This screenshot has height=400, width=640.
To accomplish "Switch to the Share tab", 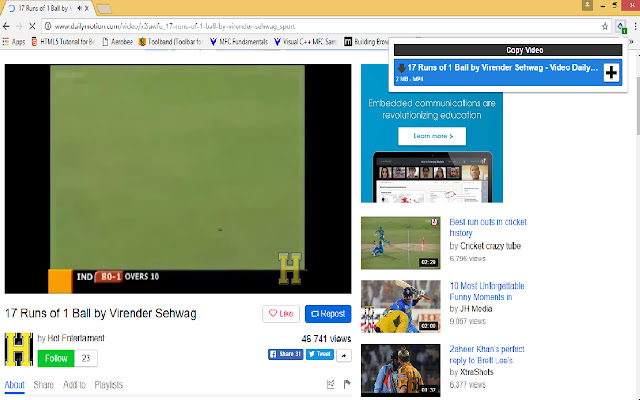I will [x=43, y=385].
